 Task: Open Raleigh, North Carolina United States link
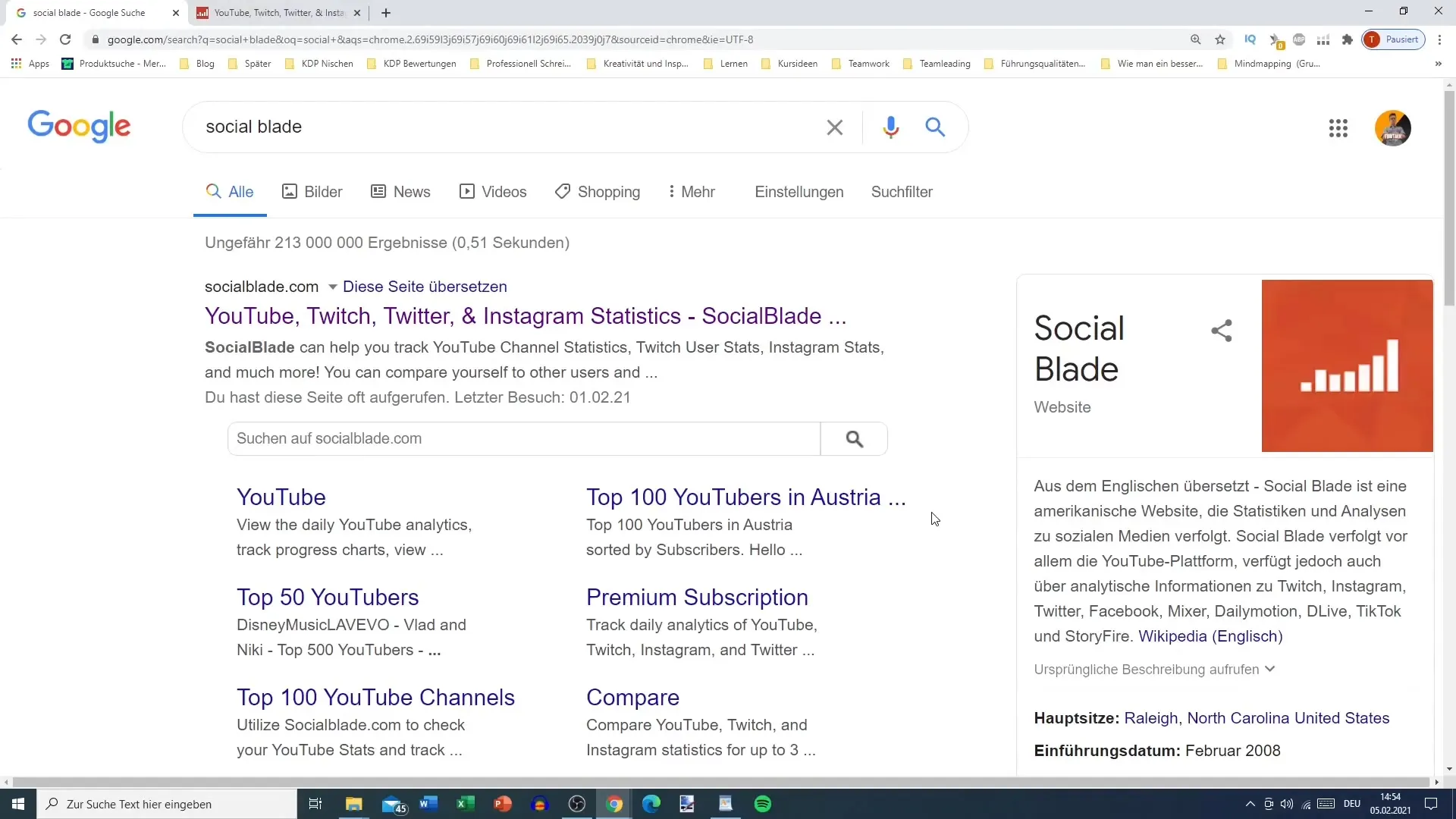tap(1257, 718)
